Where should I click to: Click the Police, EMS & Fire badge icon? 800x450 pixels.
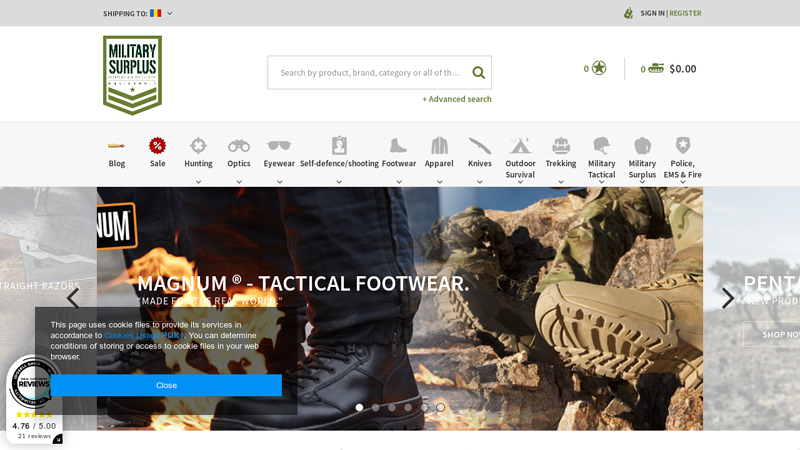(x=683, y=145)
